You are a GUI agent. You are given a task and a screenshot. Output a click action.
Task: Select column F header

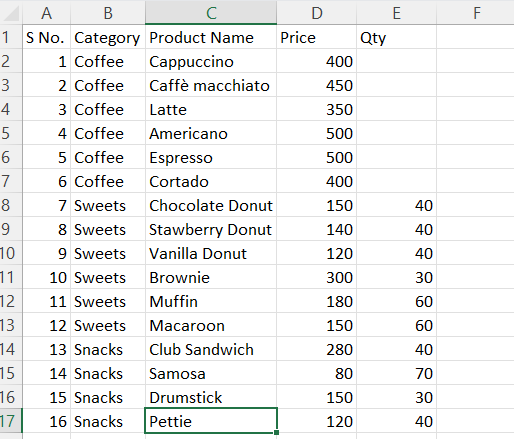coord(475,13)
